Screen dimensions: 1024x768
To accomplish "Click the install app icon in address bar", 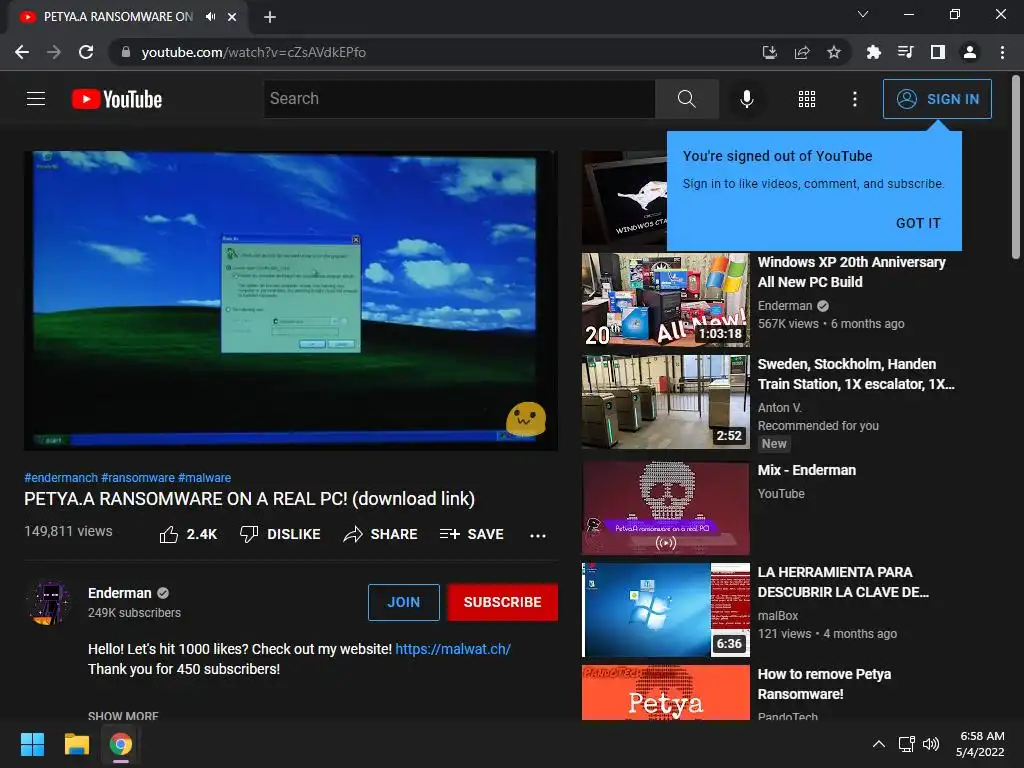I will (769, 52).
